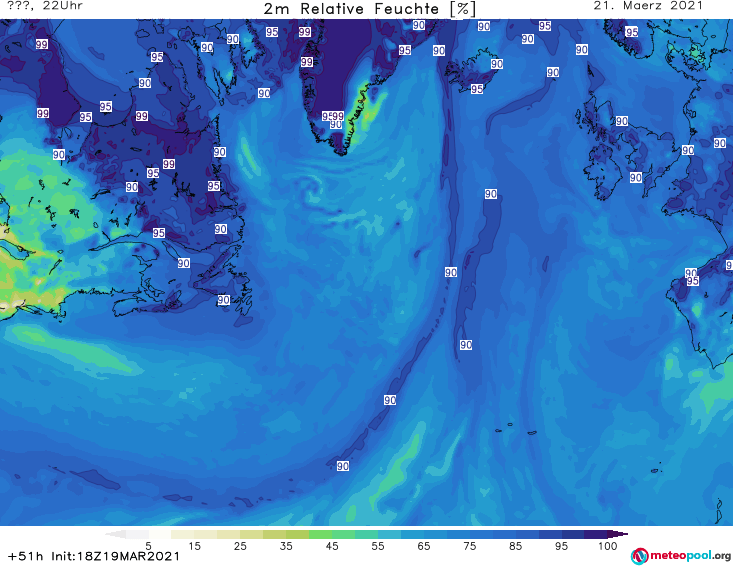This screenshot has height=566, width=733.
Task: Click the southernmost '90' label on the front
Action: [x=343, y=466]
